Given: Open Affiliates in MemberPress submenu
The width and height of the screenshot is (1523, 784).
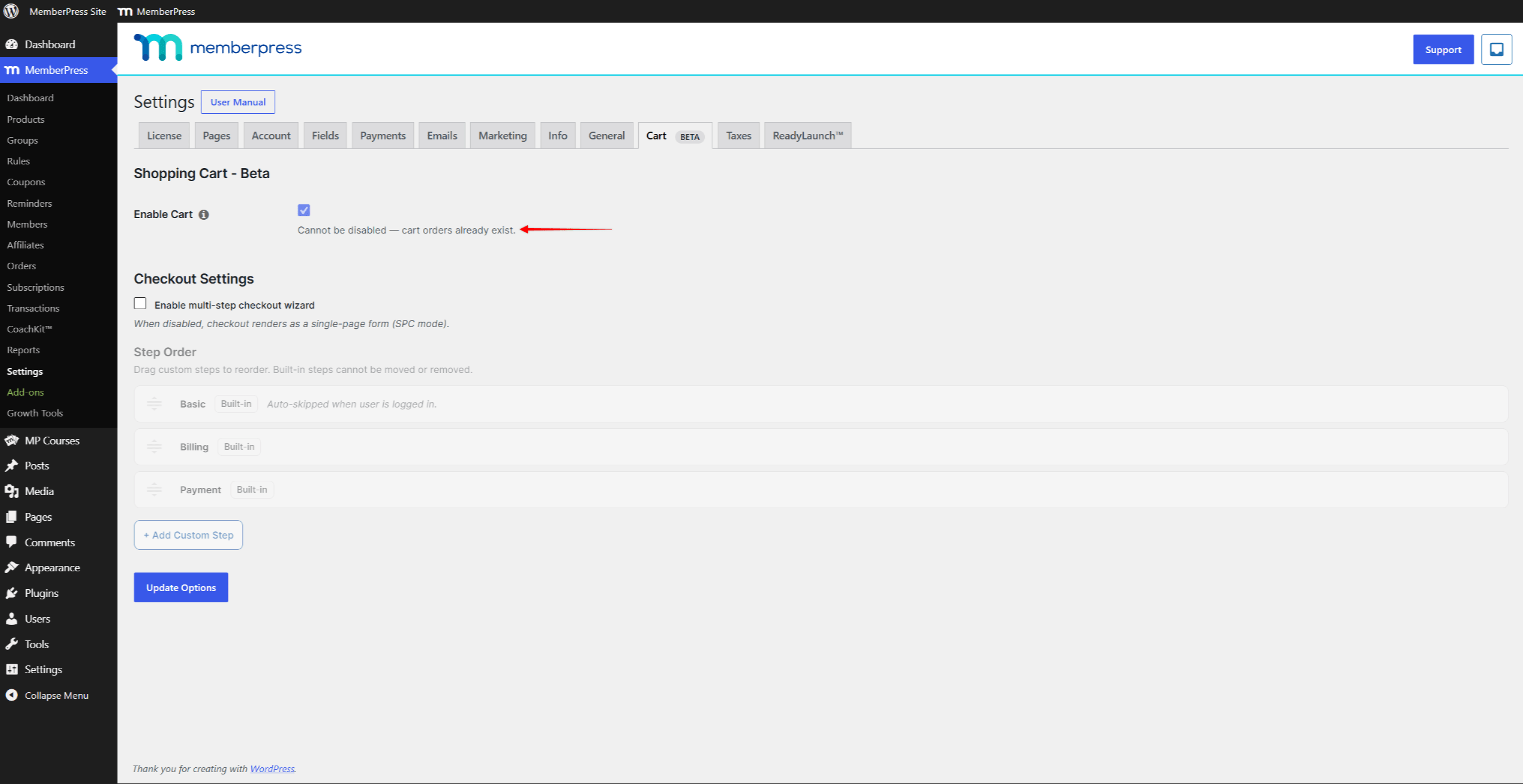Looking at the screenshot, I should 26,245.
